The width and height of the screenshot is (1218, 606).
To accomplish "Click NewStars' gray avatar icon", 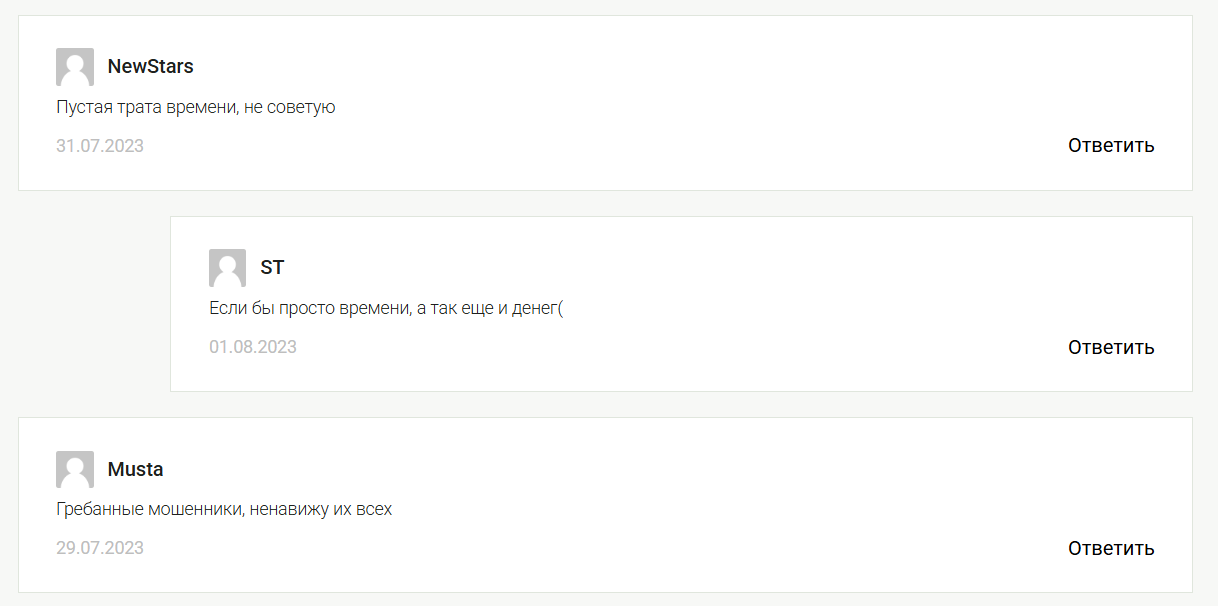I will 75,67.
